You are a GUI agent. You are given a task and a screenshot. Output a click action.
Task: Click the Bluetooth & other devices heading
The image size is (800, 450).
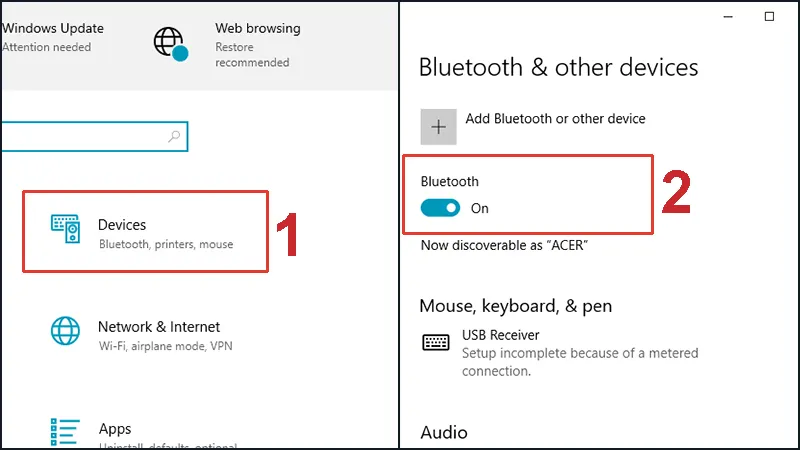pyautogui.click(x=558, y=68)
